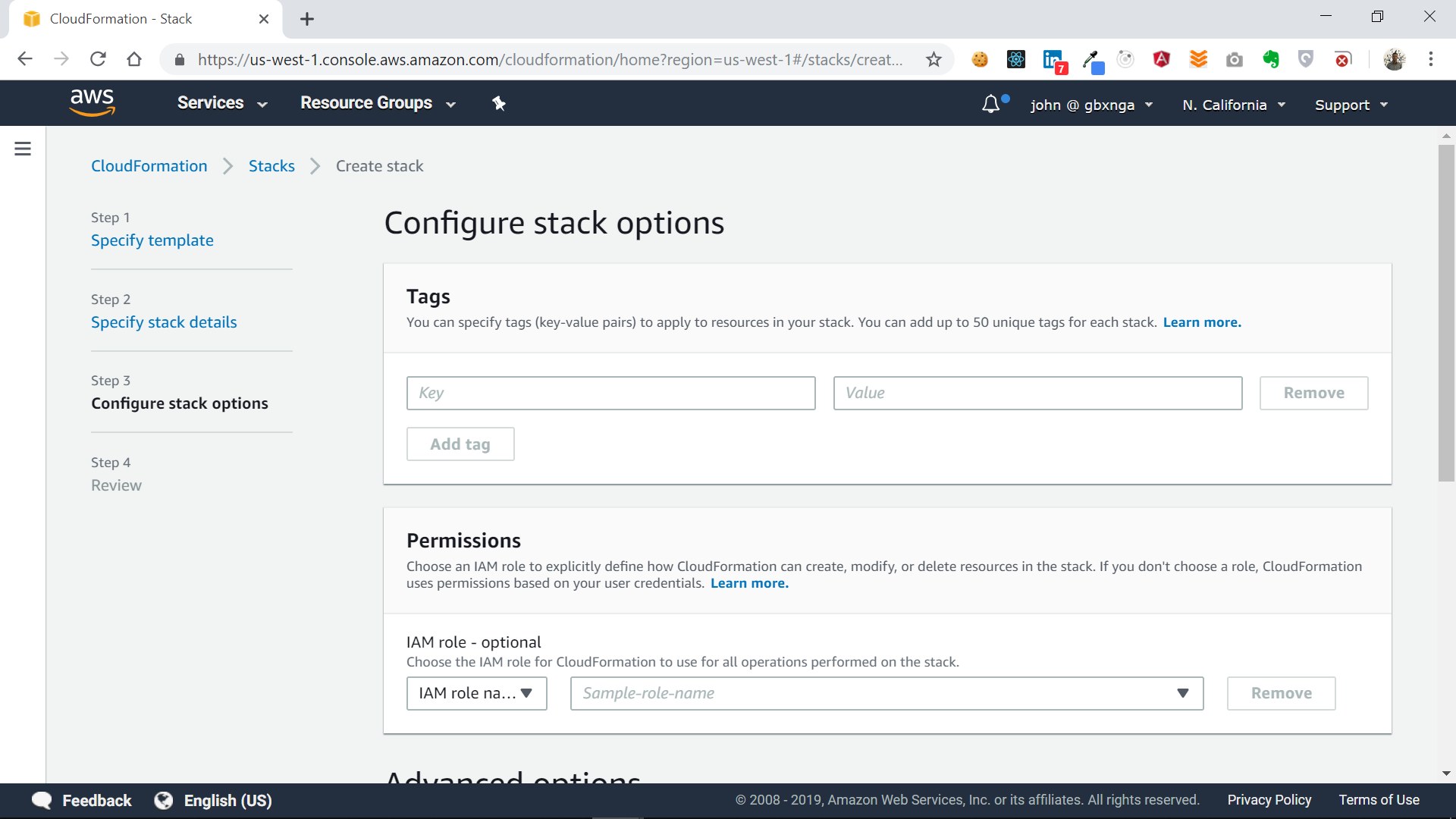1456x819 pixels.
Task: Click the Configure stack options step label
Action: [180, 403]
